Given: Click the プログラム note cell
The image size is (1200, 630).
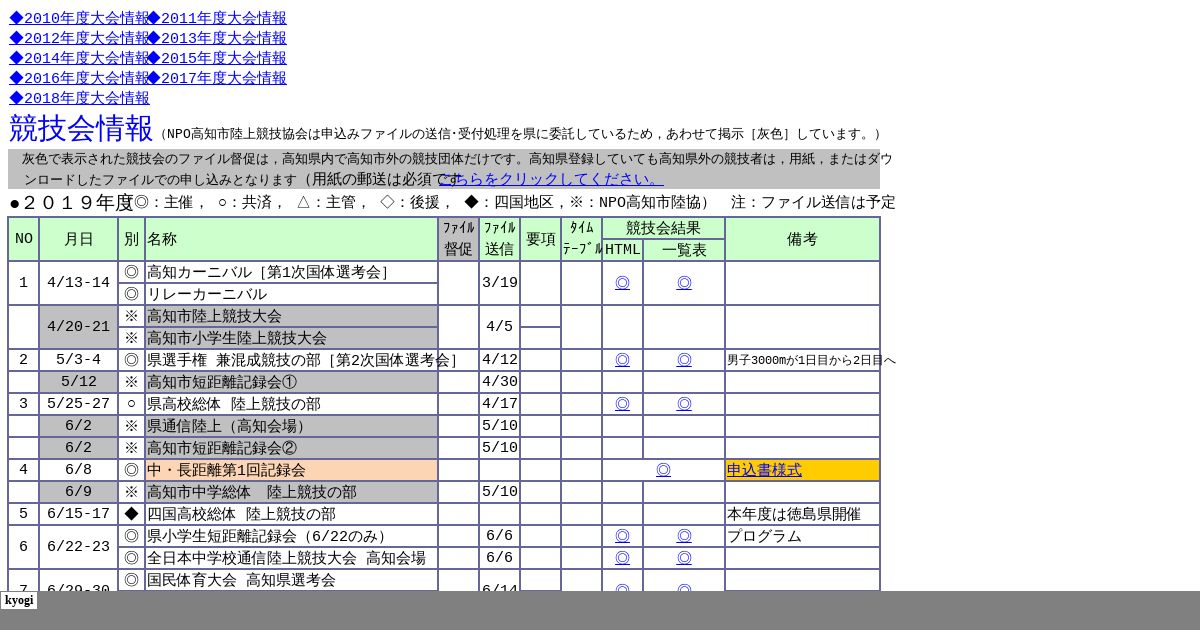Looking at the screenshot, I should (802, 536).
